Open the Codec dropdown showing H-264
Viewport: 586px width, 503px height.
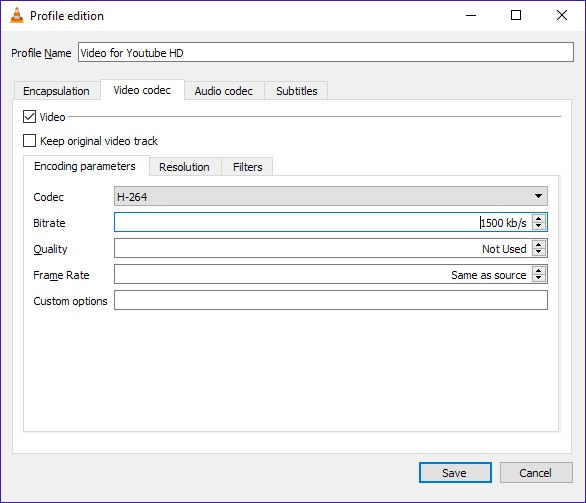(x=331, y=196)
